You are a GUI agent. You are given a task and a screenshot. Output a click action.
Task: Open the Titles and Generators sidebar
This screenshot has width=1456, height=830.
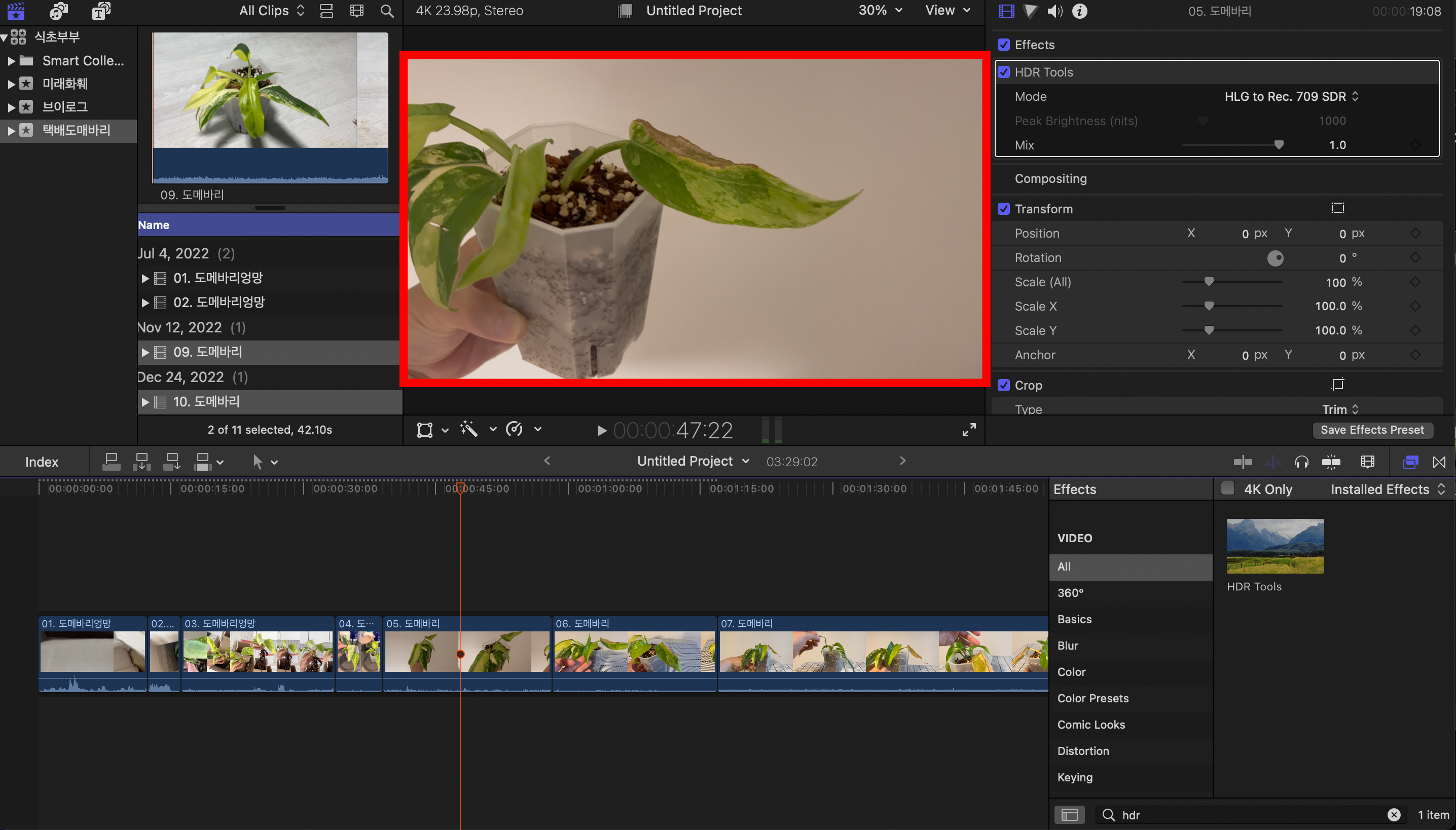coord(101,11)
